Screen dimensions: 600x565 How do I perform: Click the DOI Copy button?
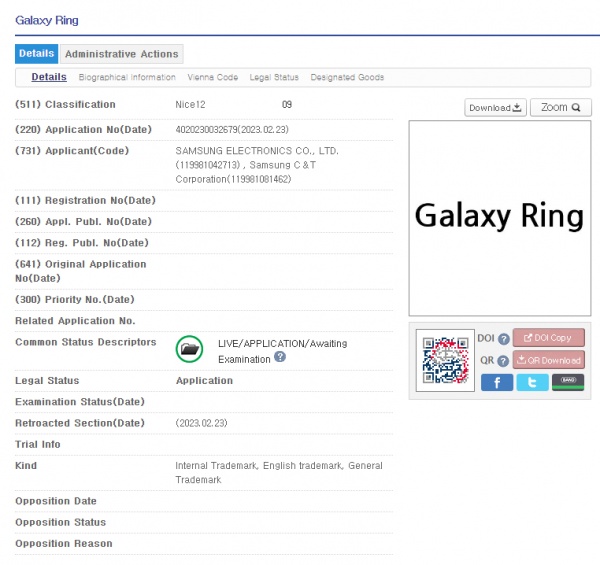point(548,338)
